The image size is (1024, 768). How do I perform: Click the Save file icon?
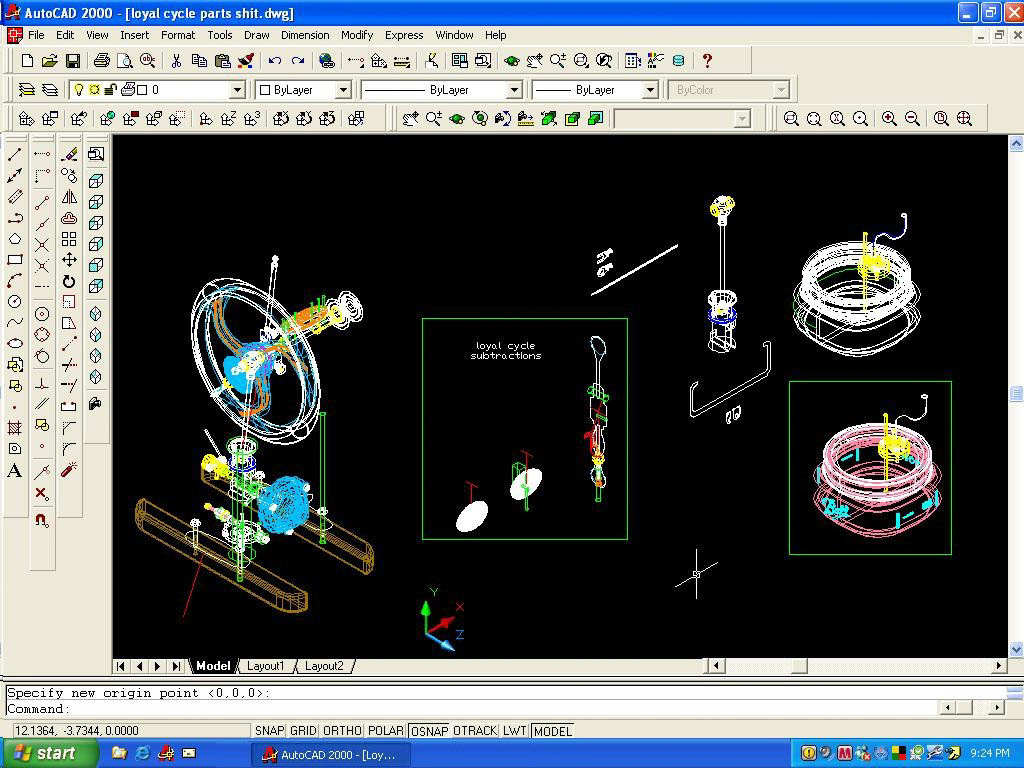point(73,61)
